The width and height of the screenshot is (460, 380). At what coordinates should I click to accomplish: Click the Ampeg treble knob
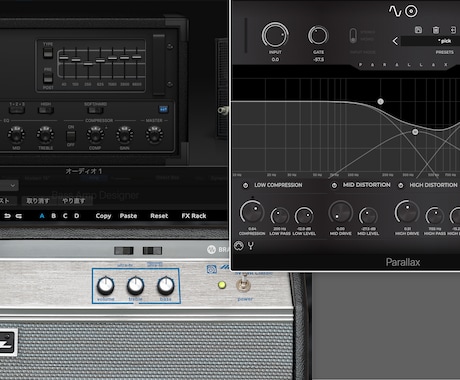[x=135, y=286]
